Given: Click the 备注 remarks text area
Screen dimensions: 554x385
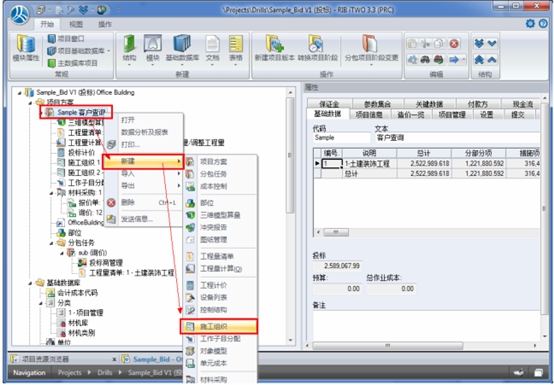Looking at the screenshot, I should coord(426,326).
